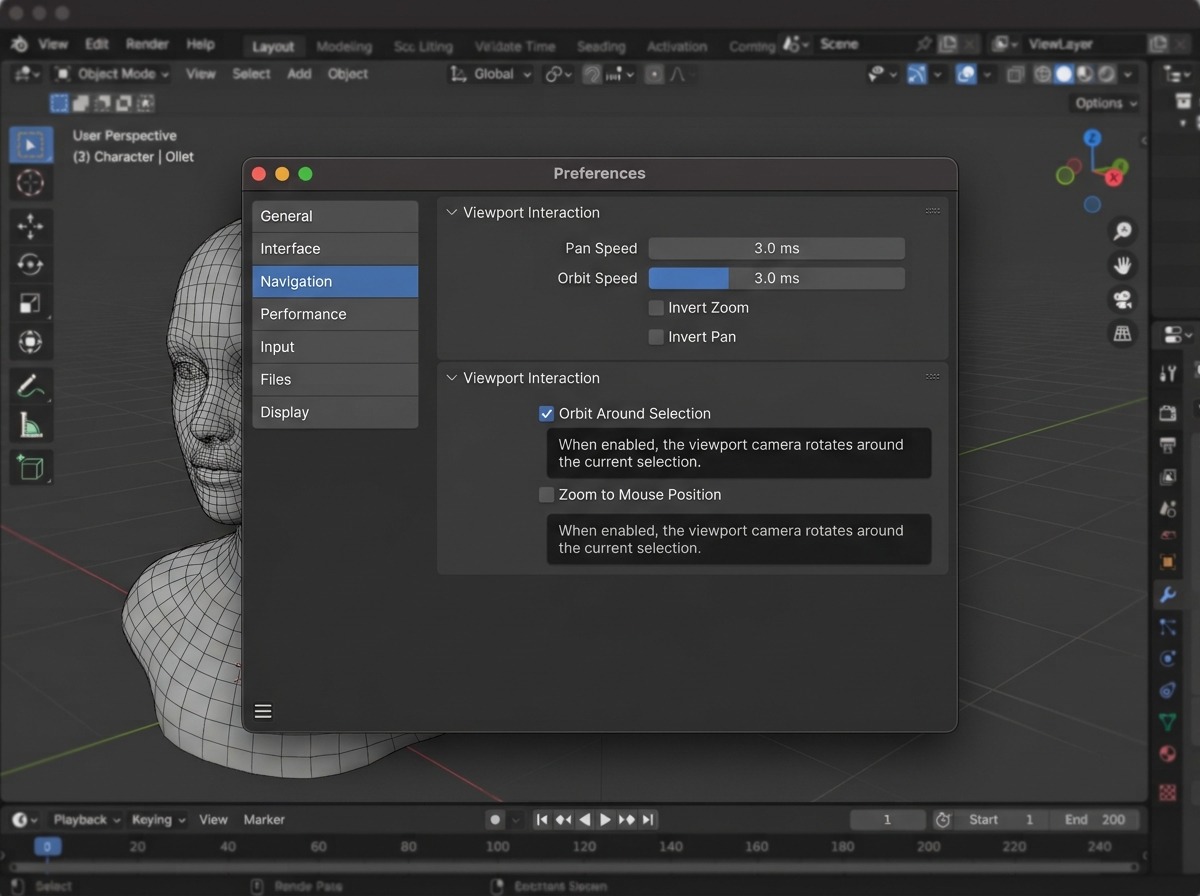The width and height of the screenshot is (1200, 896).
Task: Switch to the Modeling workspace tab
Action: pyautogui.click(x=344, y=46)
